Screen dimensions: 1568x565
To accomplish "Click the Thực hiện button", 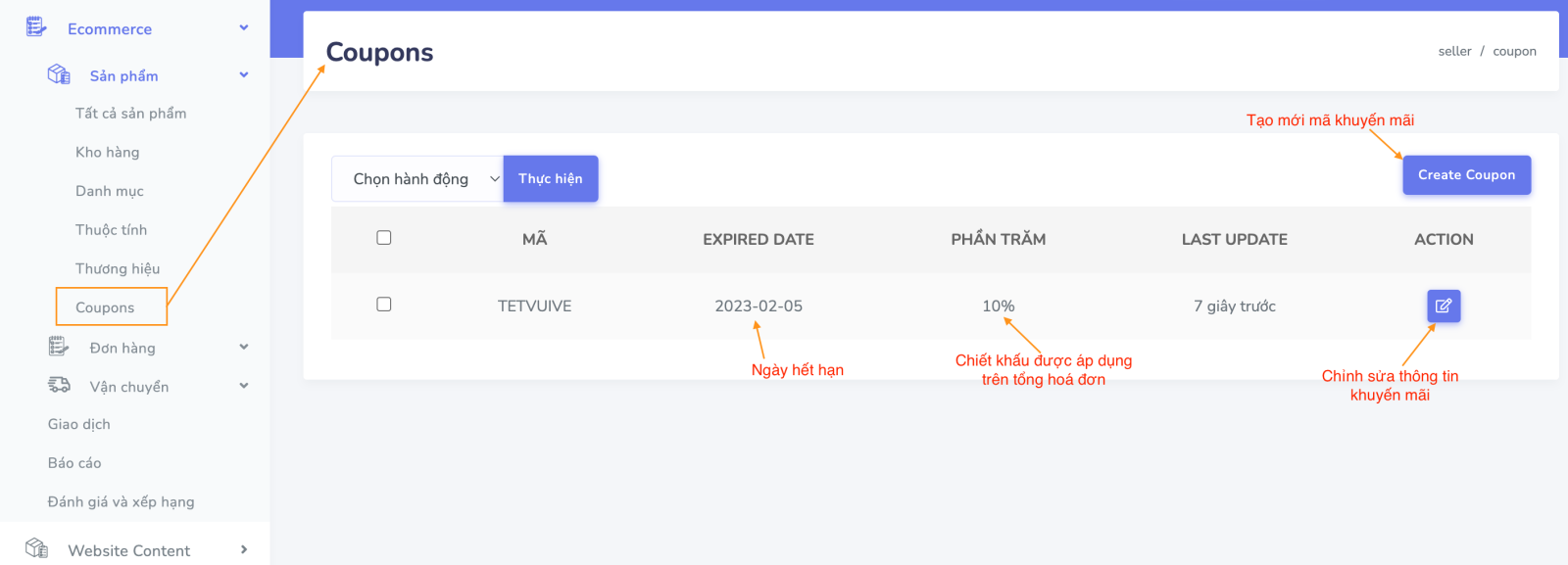I will tap(550, 179).
